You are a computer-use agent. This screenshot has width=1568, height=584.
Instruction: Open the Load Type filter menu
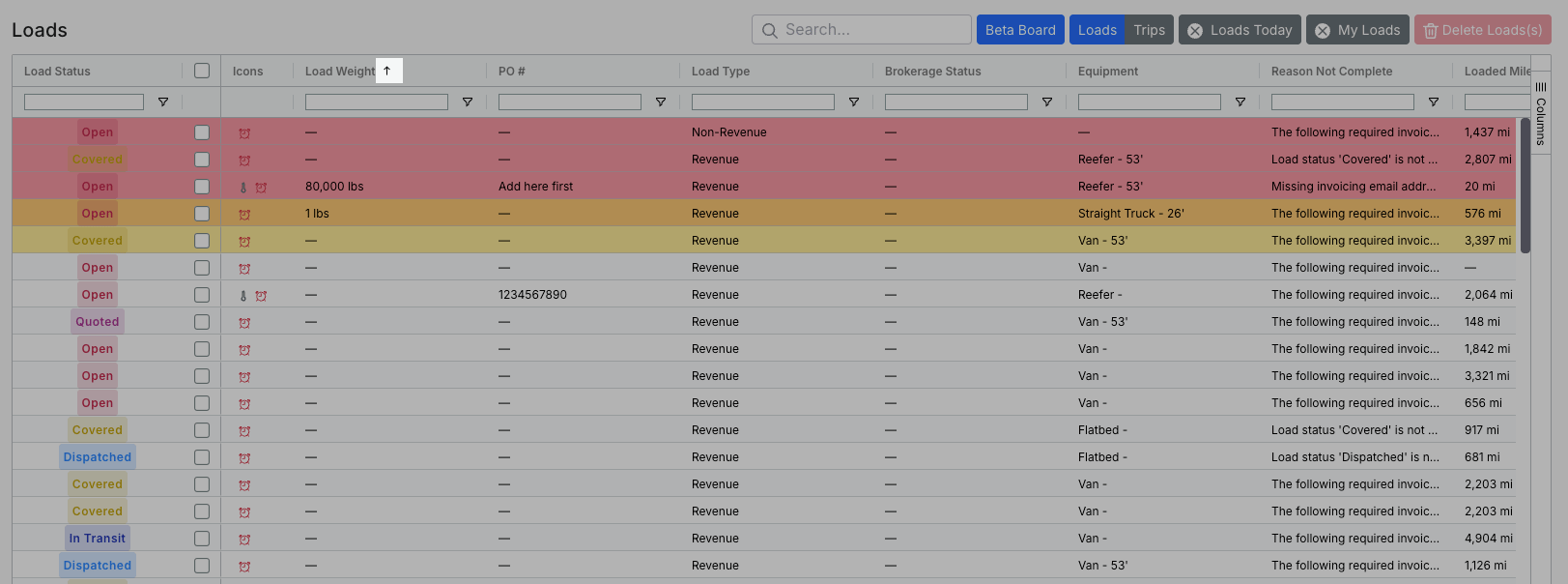click(x=854, y=102)
